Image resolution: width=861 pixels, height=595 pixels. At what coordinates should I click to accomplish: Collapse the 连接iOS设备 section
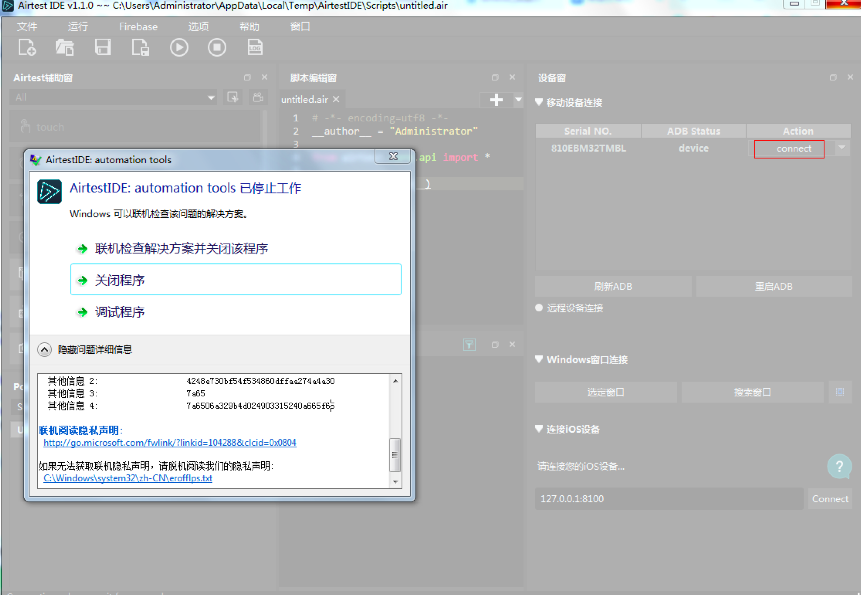pyautogui.click(x=539, y=429)
